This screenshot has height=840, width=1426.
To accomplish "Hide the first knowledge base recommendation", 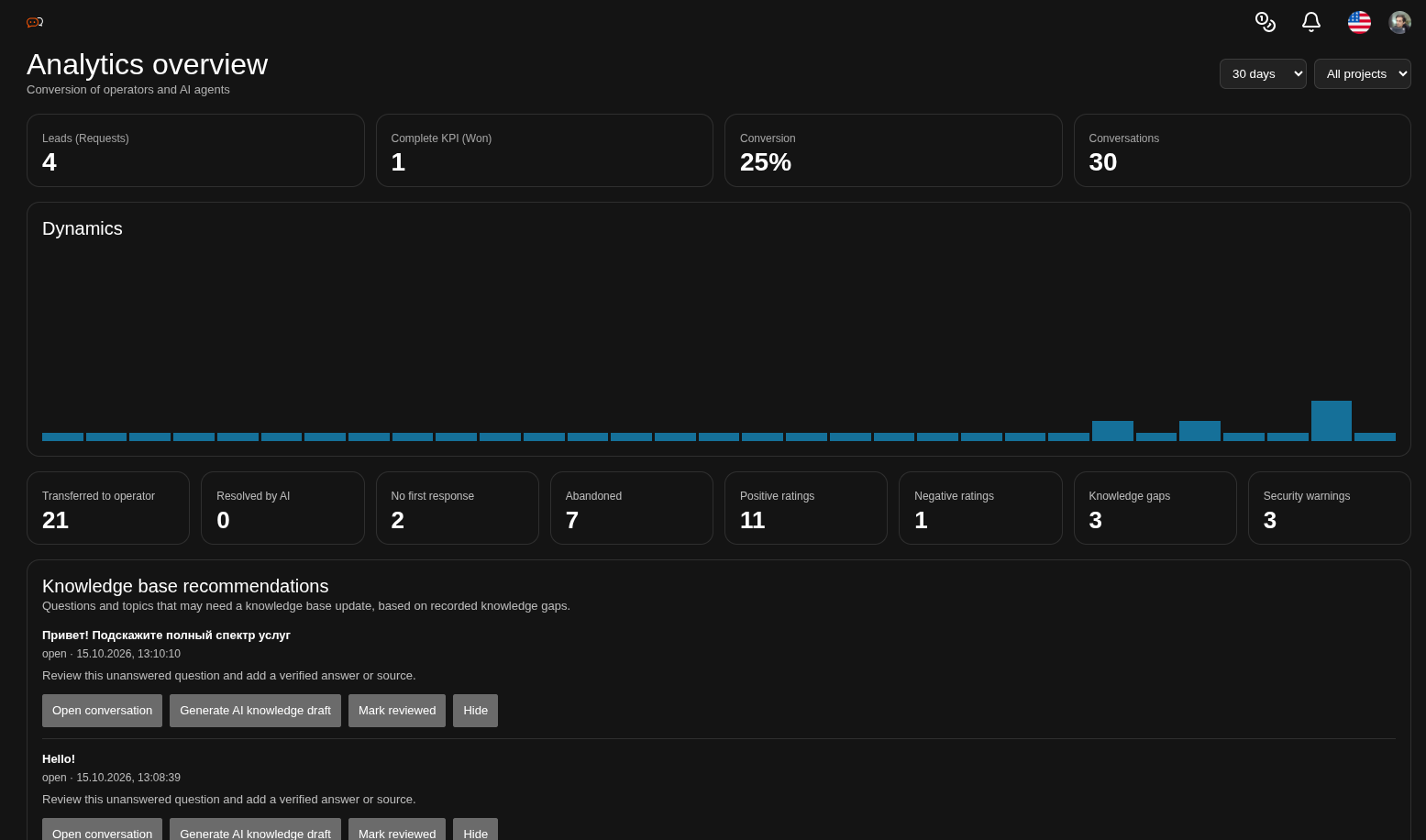I will pos(475,711).
